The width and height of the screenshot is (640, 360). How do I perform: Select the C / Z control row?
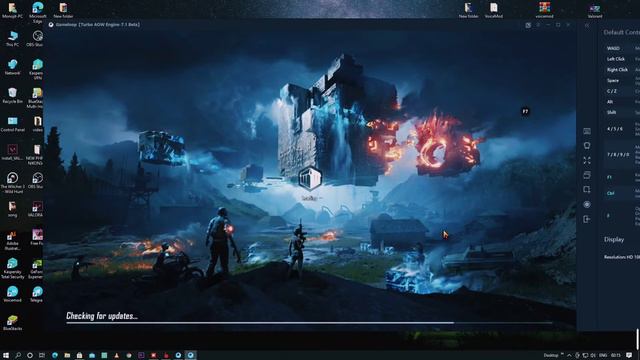[x=622, y=91]
